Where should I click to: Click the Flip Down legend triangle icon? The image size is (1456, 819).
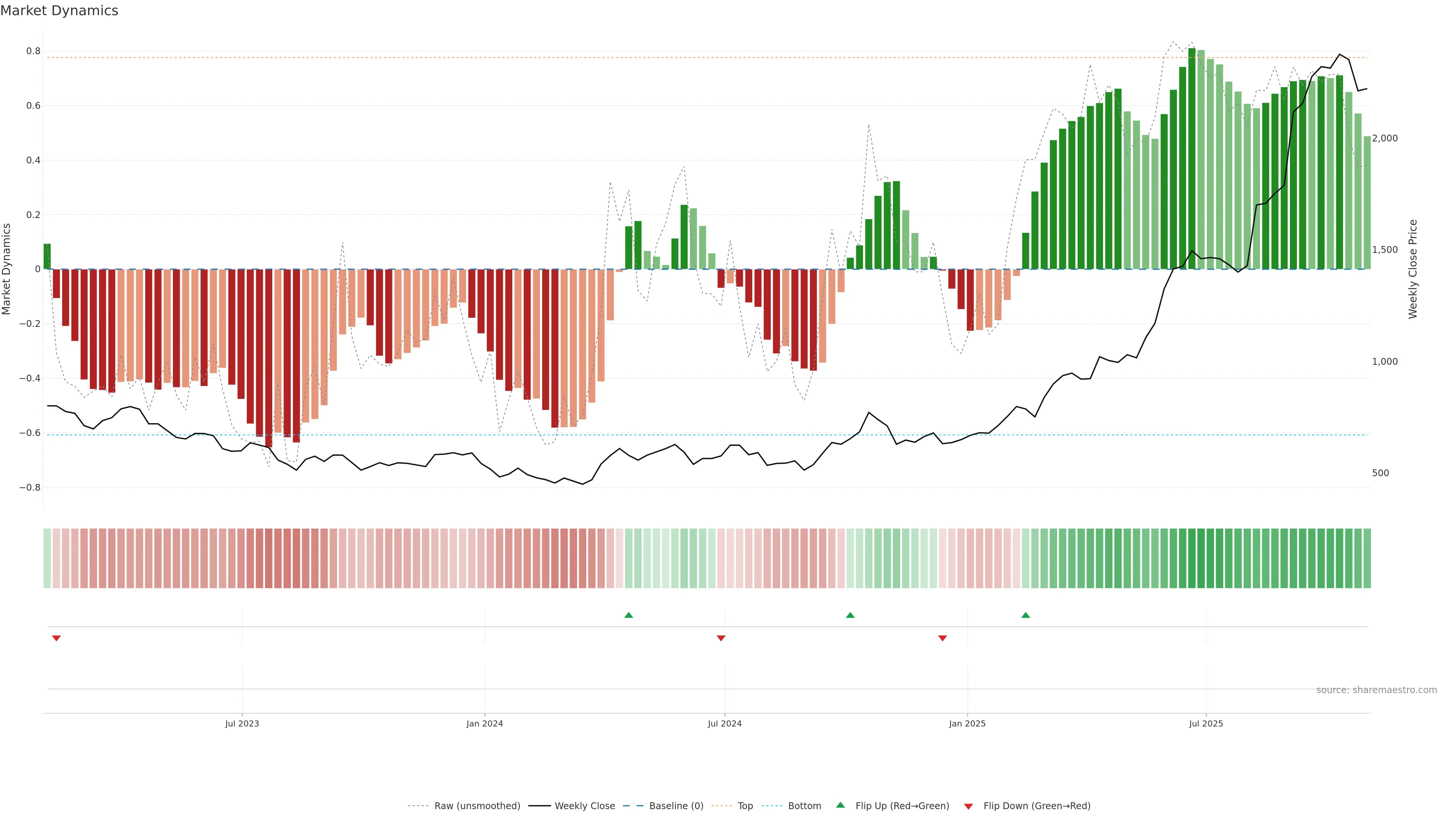(x=968, y=806)
